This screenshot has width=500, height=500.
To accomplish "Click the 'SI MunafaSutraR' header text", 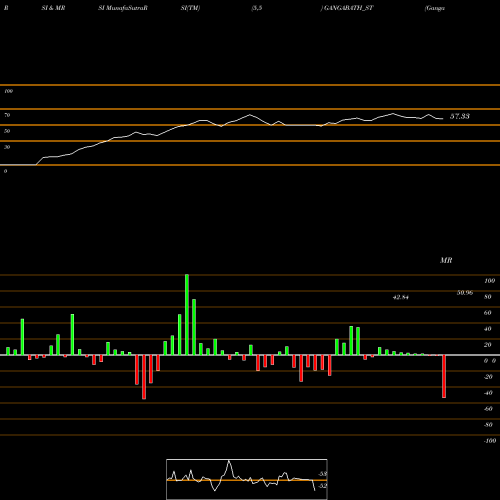I will (x=123, y=8).
